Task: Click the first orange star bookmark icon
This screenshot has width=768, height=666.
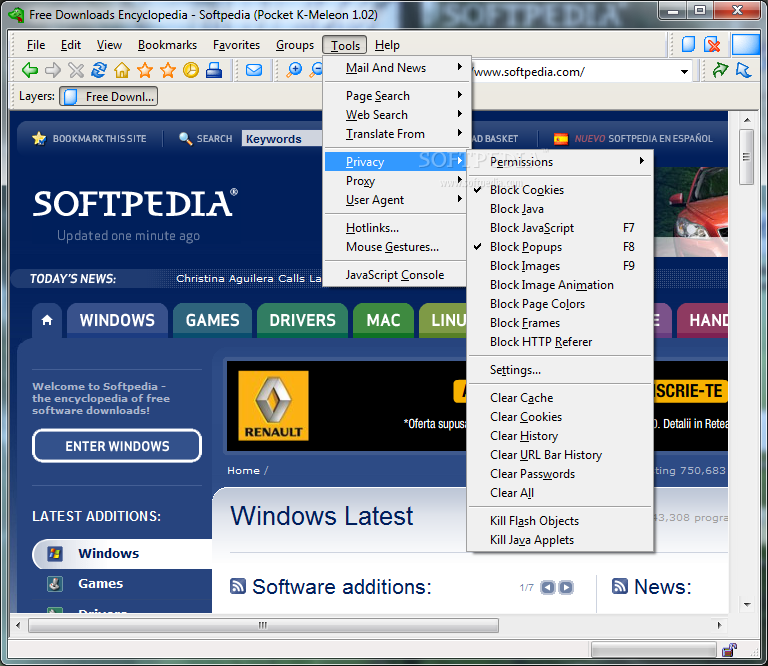Action: (x=145, y=70)
